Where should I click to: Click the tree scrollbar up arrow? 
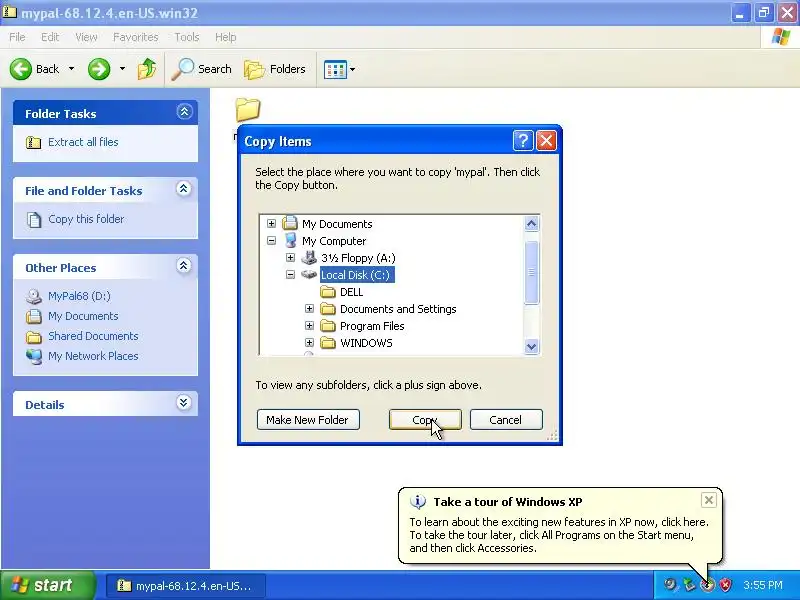click(531, 223)
